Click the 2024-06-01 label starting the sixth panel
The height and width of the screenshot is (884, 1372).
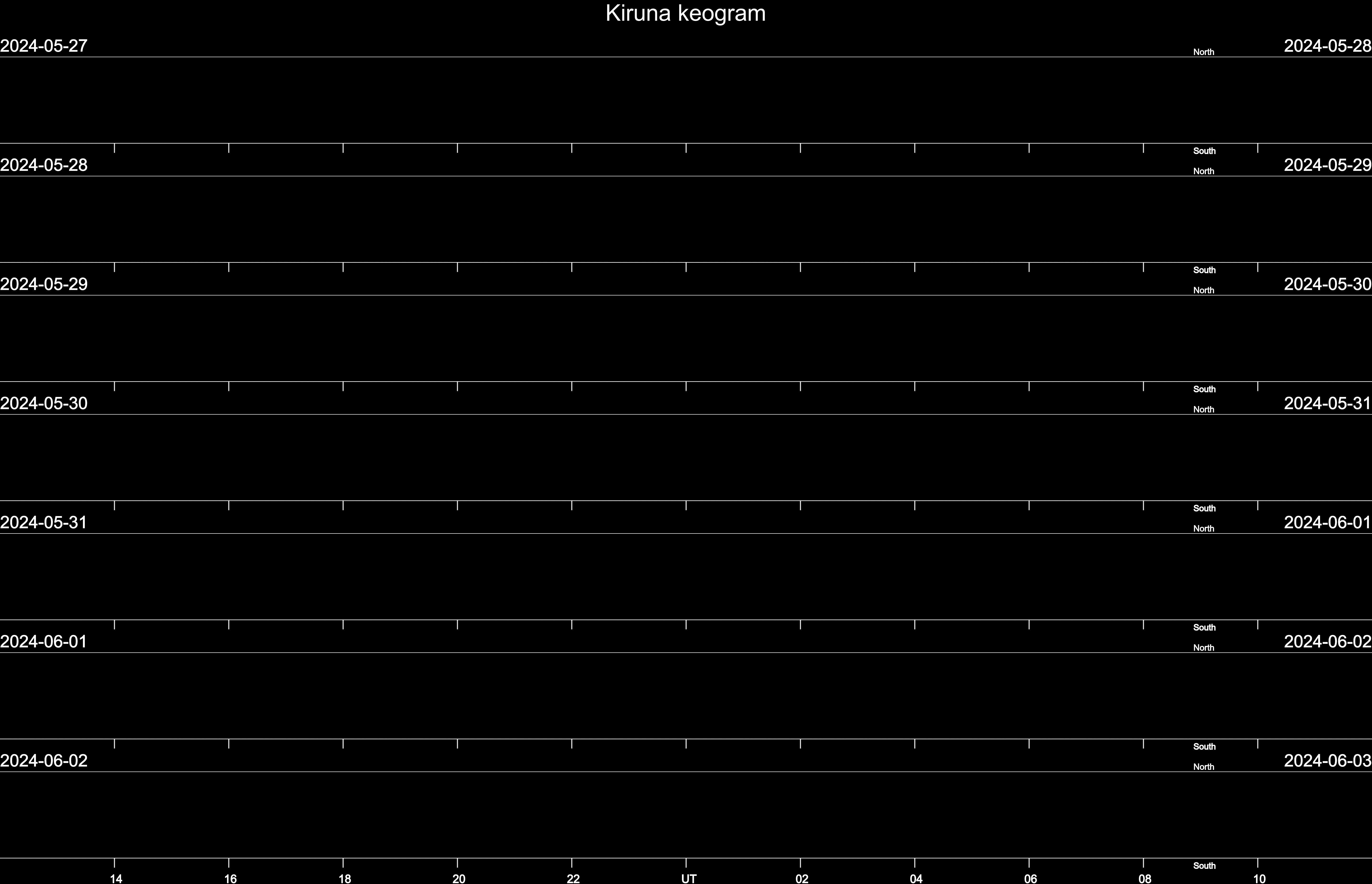(x=44, y=642)
